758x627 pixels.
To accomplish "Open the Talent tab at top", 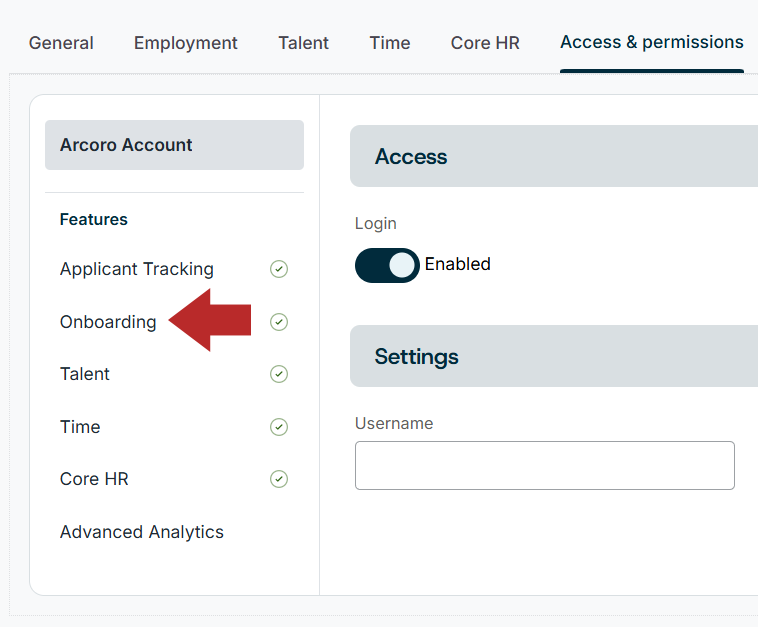I will [303, 43].
